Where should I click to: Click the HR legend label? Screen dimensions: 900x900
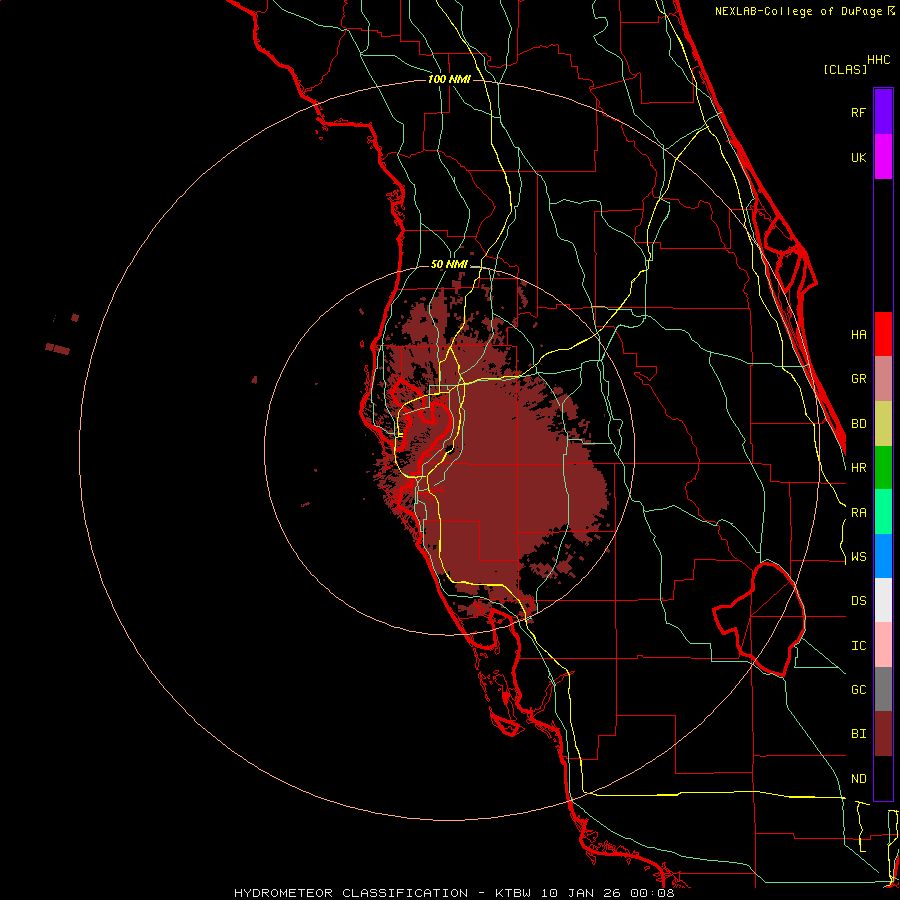[858, 468]
